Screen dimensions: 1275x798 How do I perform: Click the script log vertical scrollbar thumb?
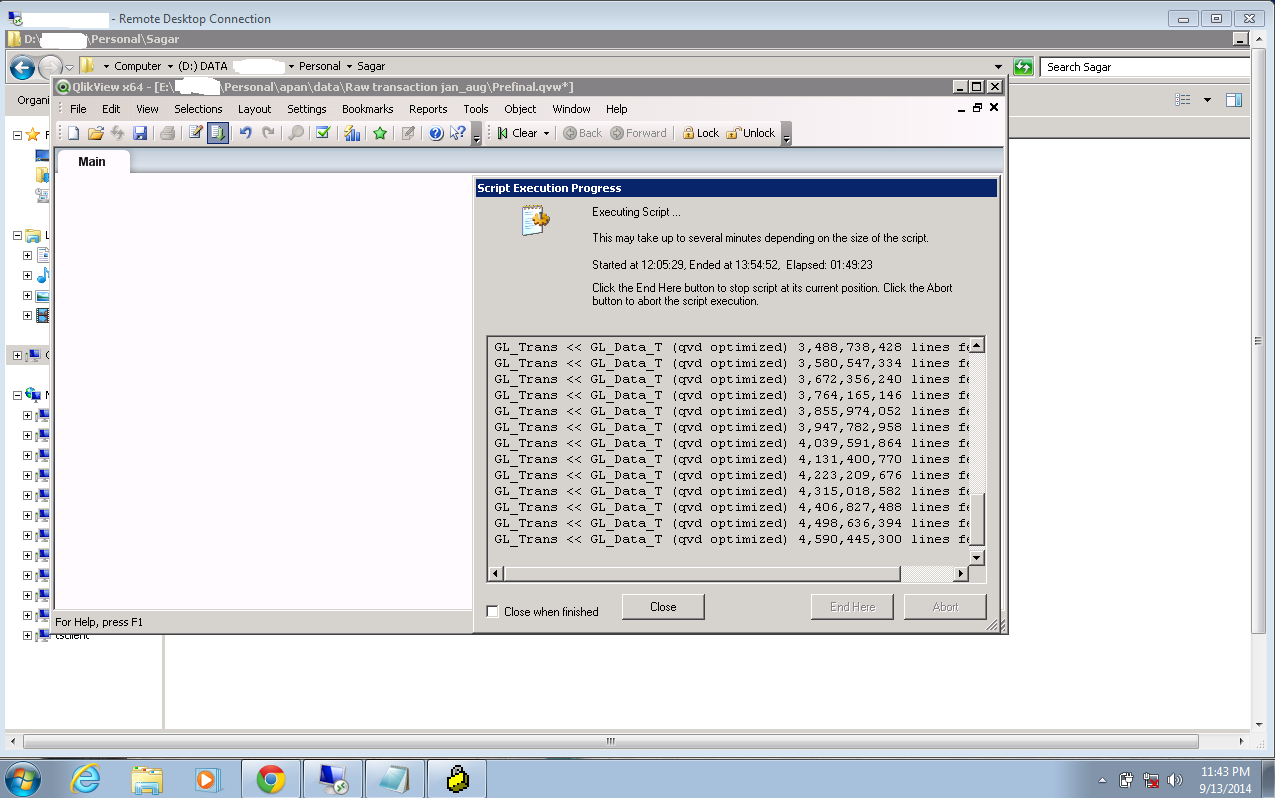[x=977, y=517]
